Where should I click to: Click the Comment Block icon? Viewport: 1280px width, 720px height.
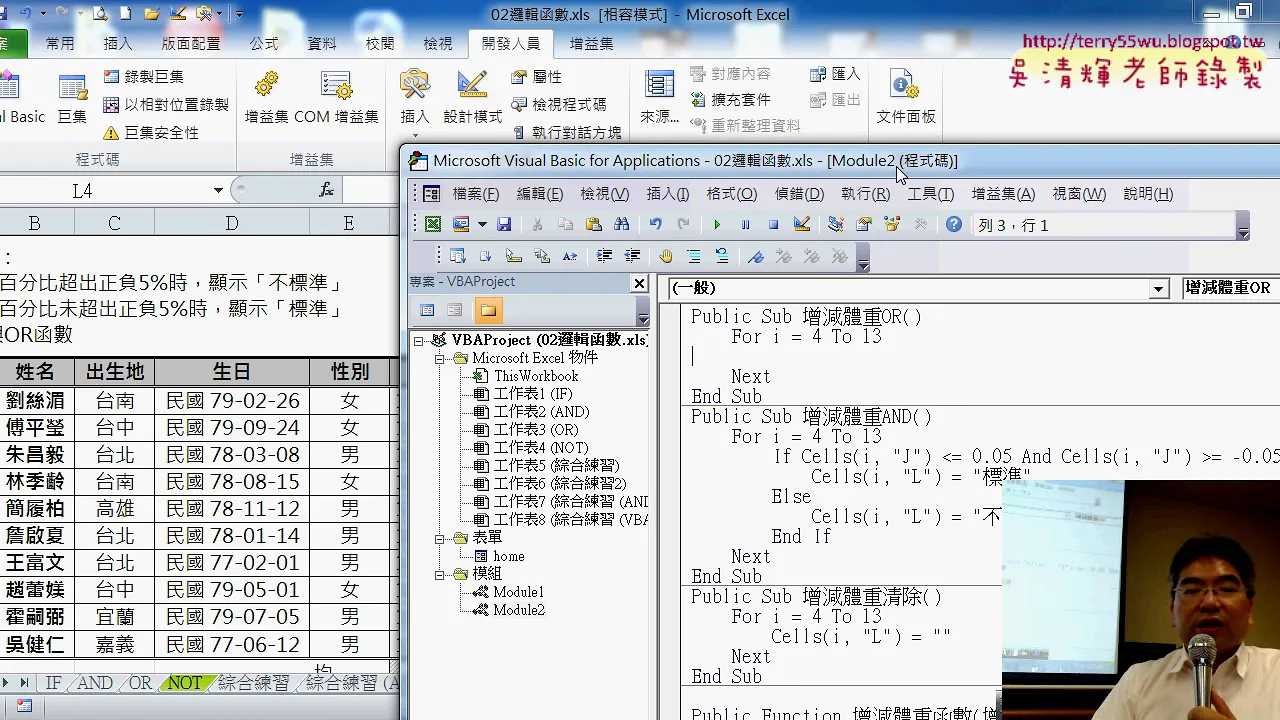pos(694,257)
